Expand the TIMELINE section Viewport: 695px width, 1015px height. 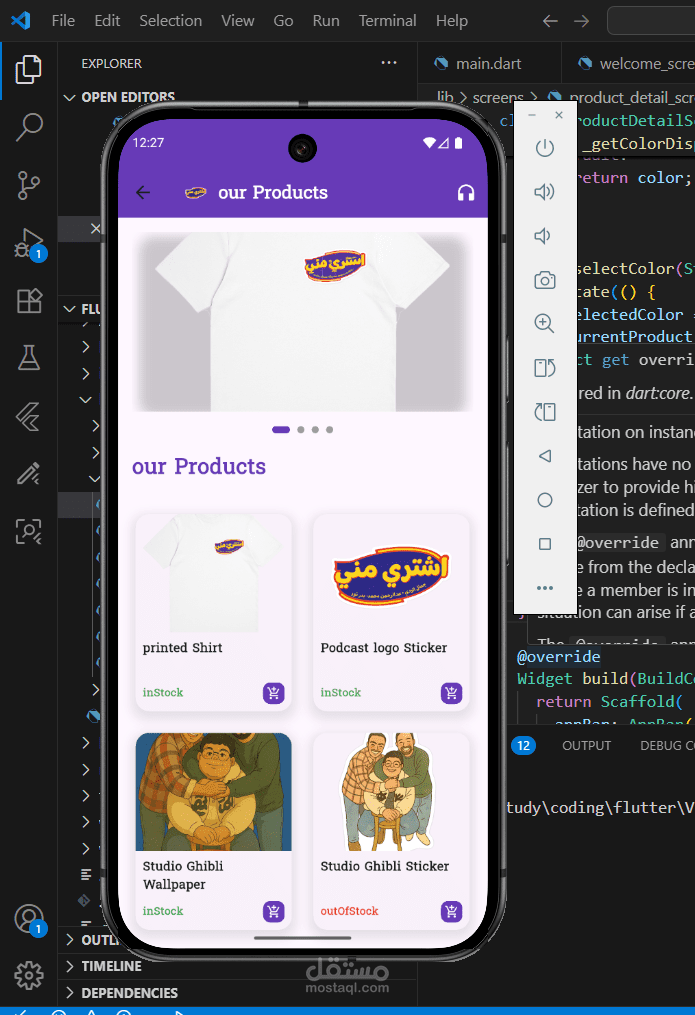[111, 966]
